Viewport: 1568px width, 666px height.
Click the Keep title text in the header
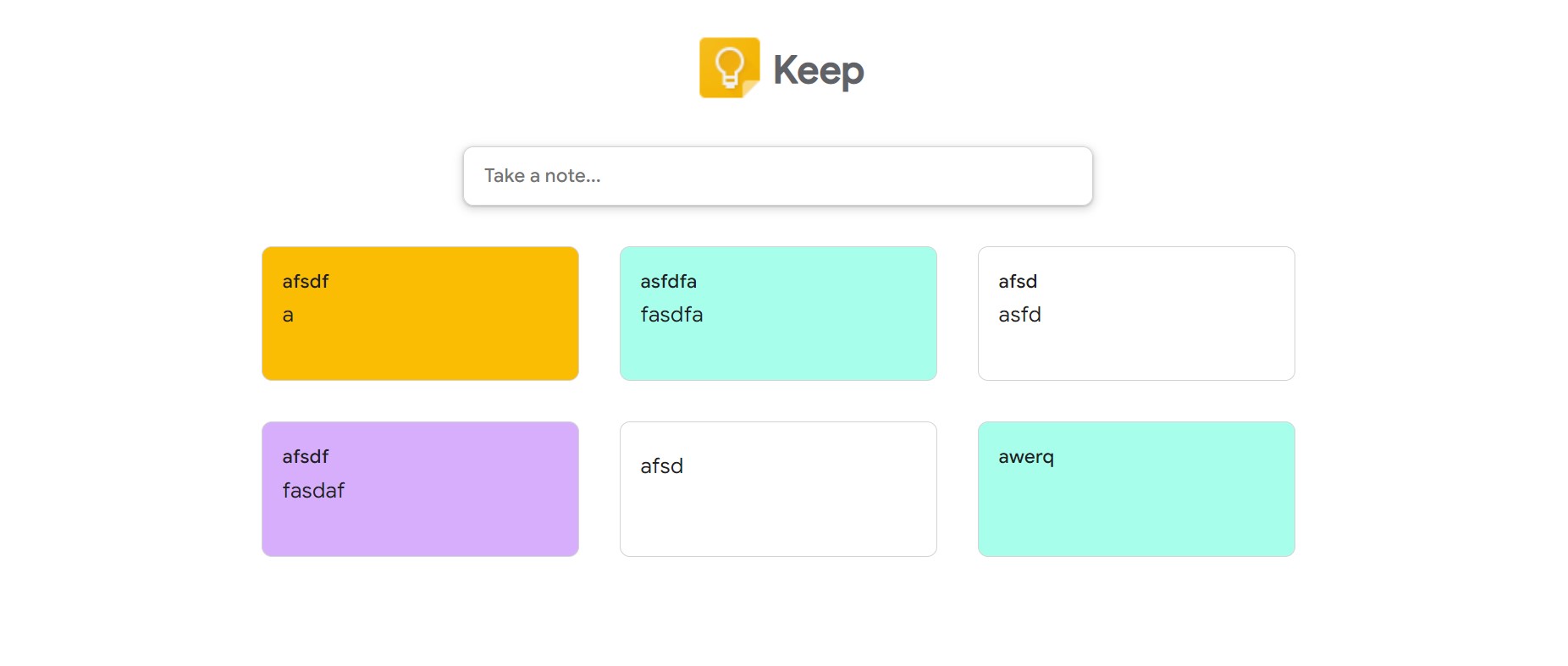[x=818, y=70]
